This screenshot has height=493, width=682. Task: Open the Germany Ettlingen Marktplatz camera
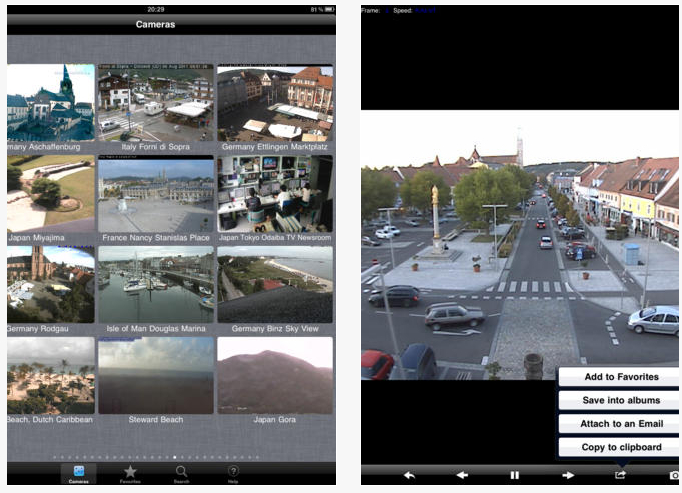point(275,103)
